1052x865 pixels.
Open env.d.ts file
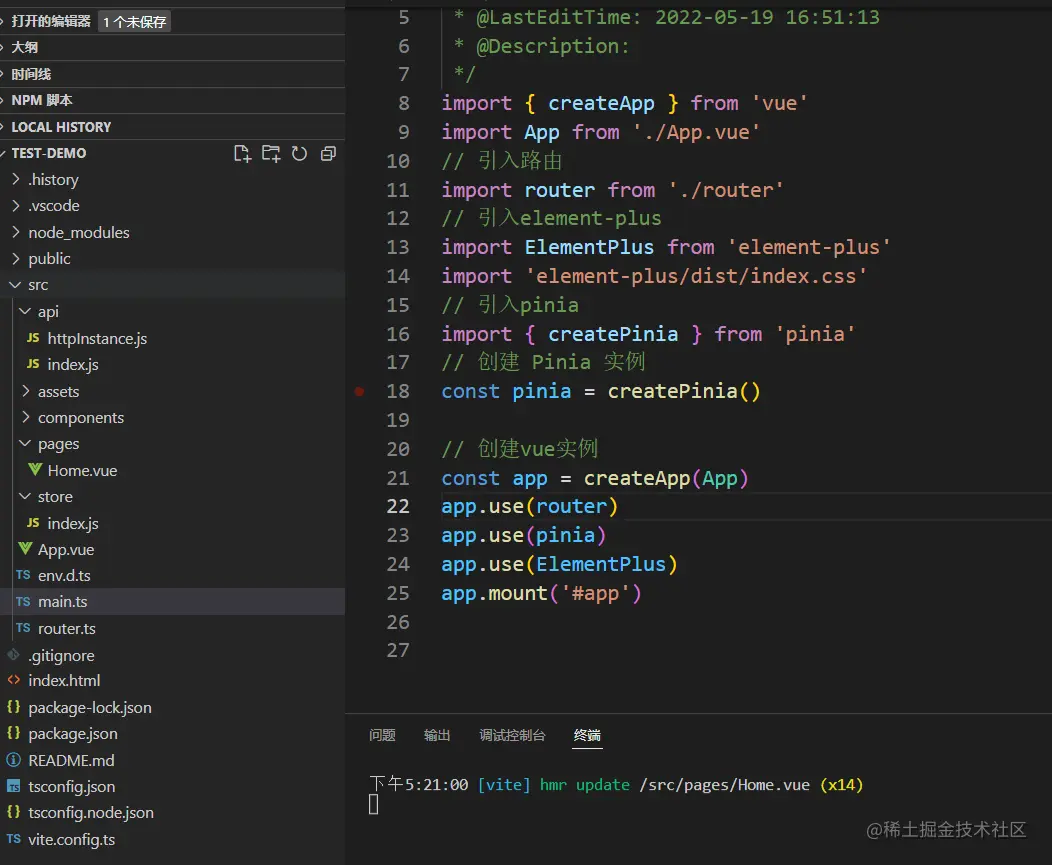172,575
